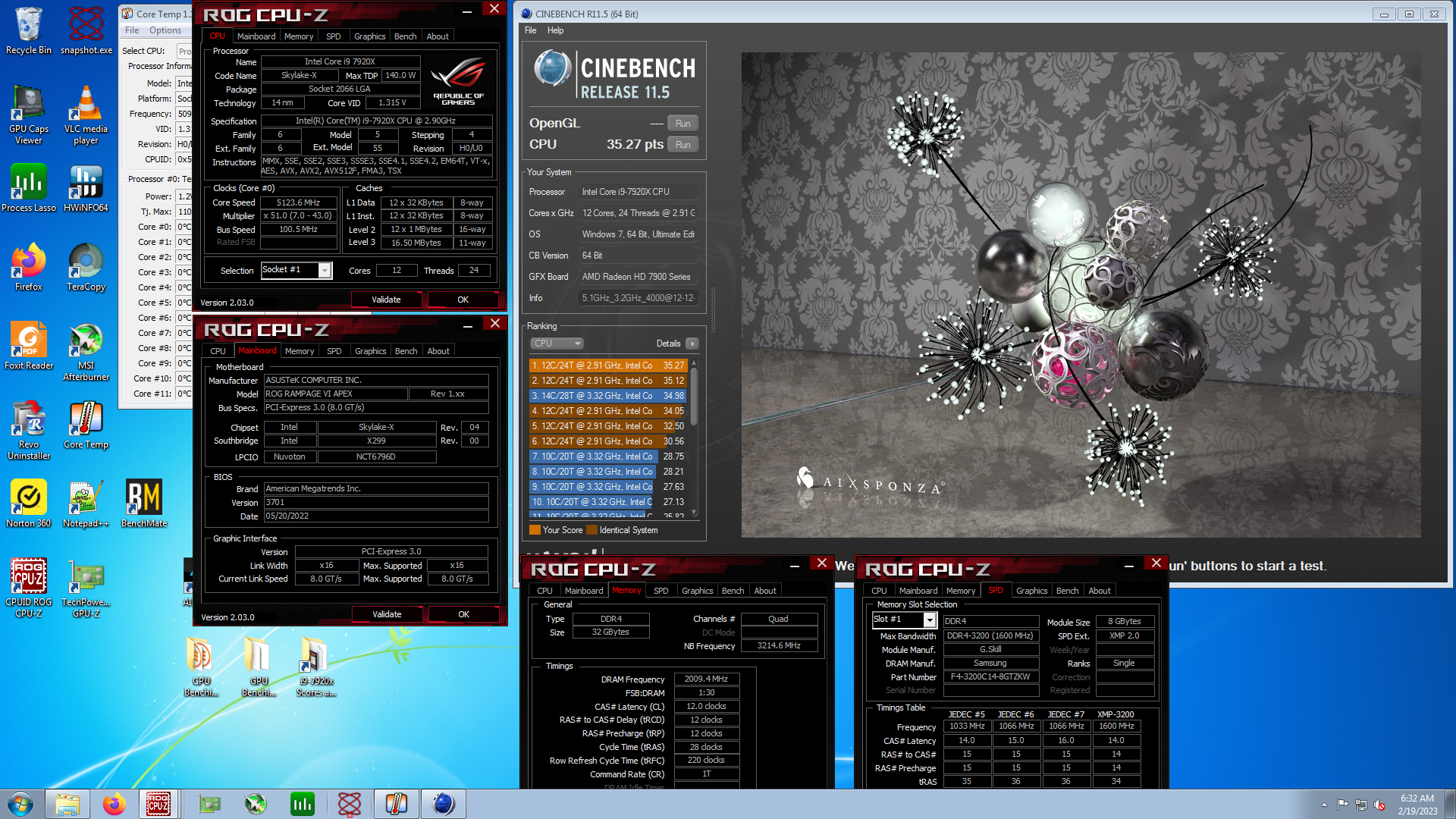The width and height of the screenshot is (1456, 819).
Task: Click the DRAM Frequency 2009.4 MHz value
Action: point(706,679)
